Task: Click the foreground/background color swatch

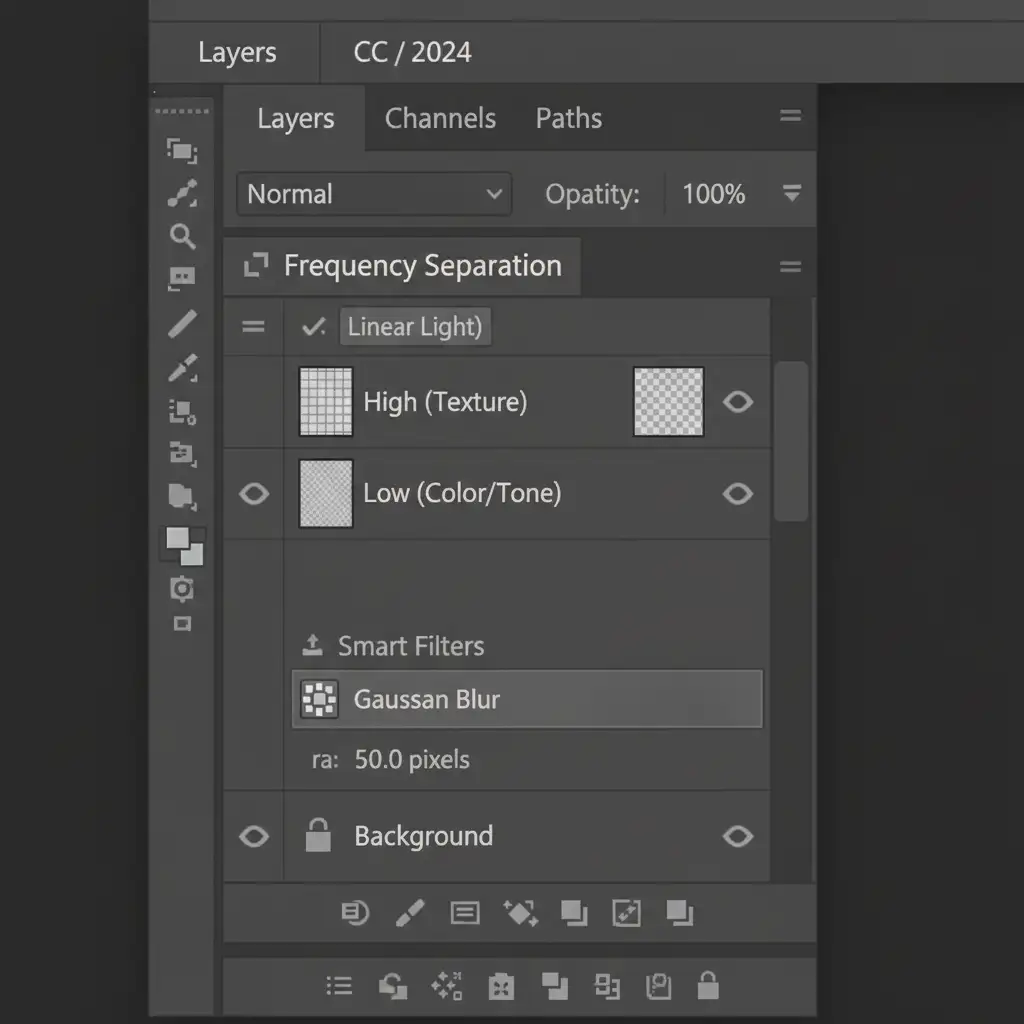Action: [x=185, y=546]
